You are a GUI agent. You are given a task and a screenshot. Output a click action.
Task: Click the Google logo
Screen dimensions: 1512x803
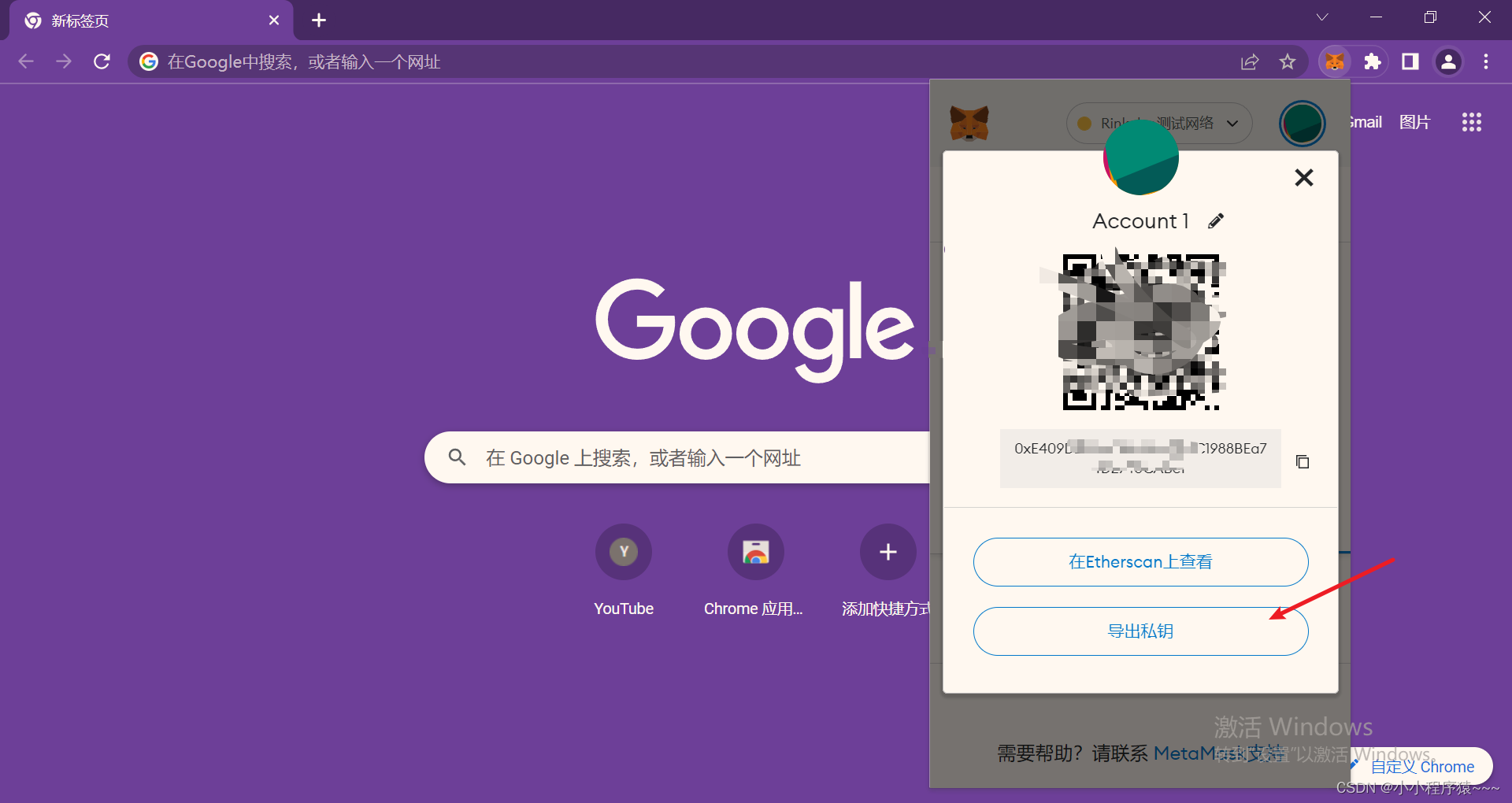754,329
